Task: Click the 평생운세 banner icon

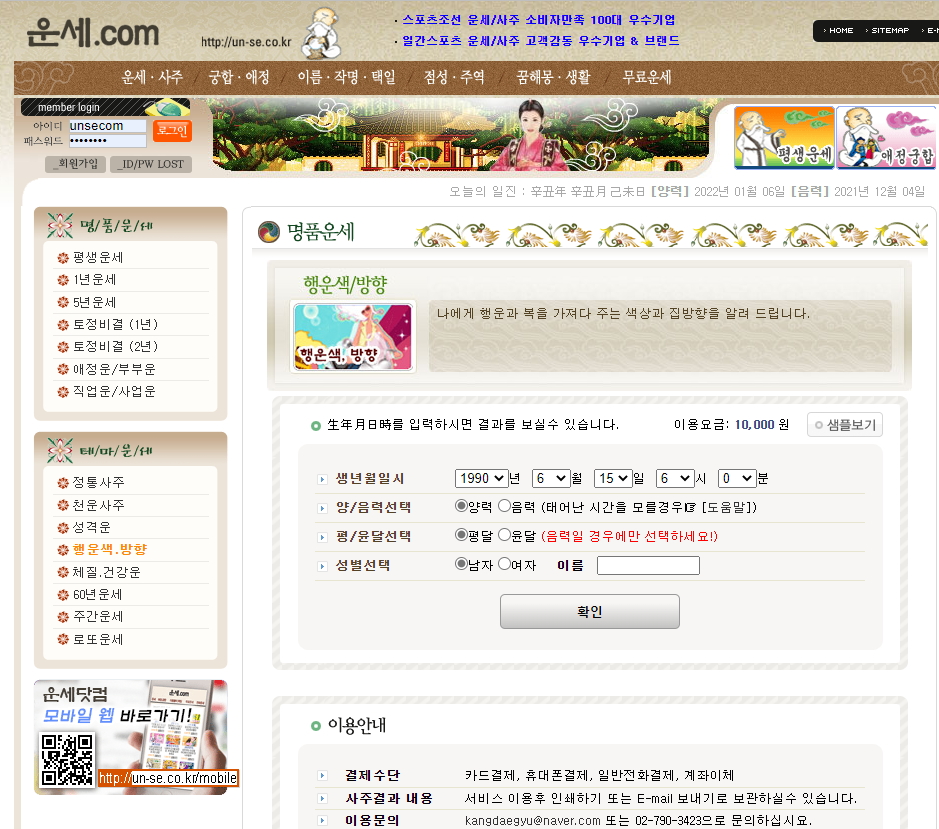Action: coord(783,137)
